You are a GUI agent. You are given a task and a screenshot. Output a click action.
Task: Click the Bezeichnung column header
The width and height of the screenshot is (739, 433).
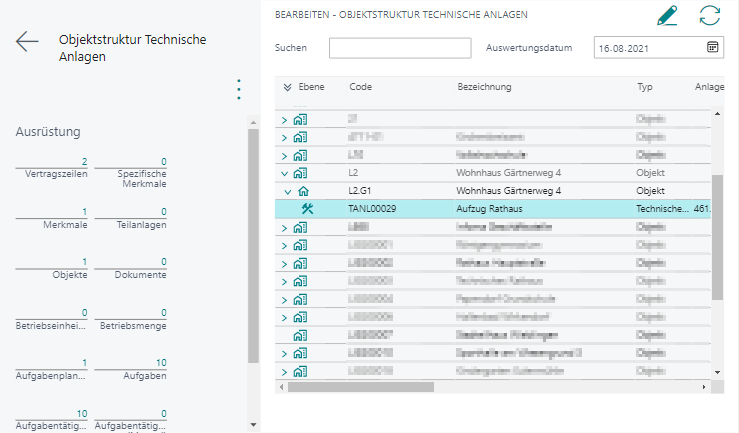pos(484,87)
